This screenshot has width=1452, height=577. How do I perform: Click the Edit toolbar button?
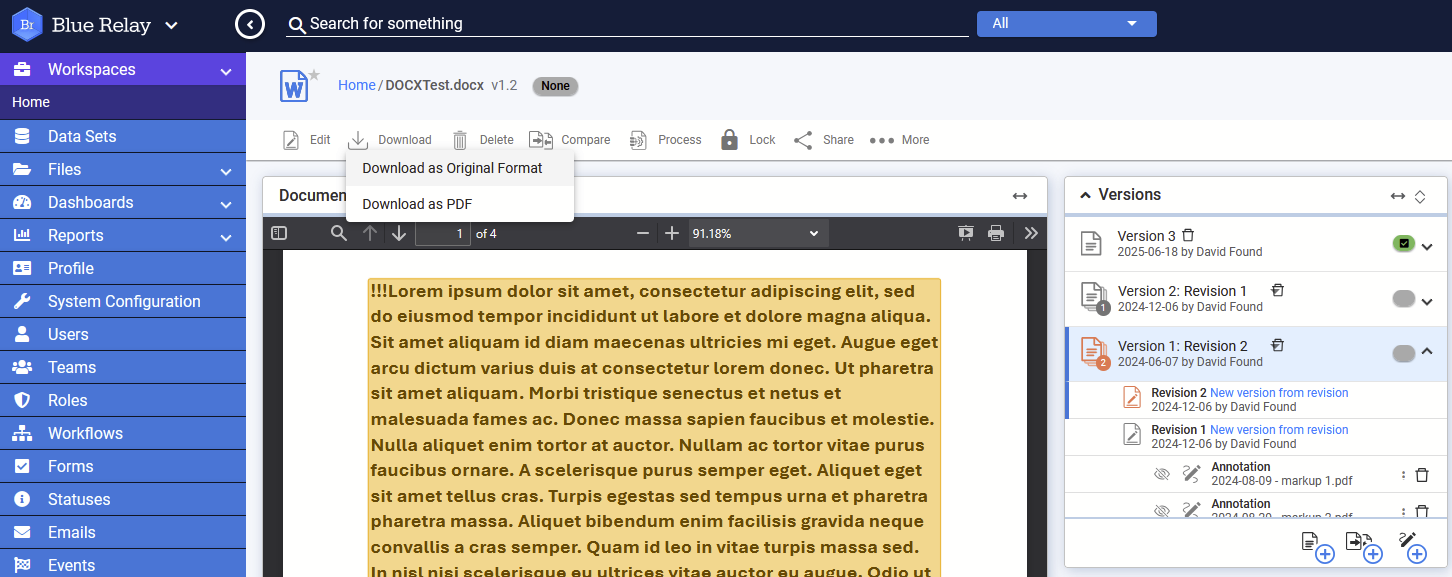pos(306,140)
